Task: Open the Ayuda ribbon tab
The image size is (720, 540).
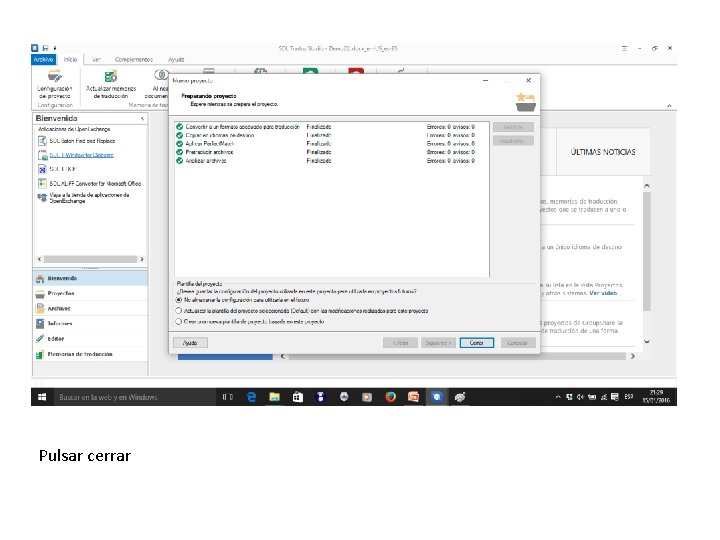Action: [x=176, y=60]
